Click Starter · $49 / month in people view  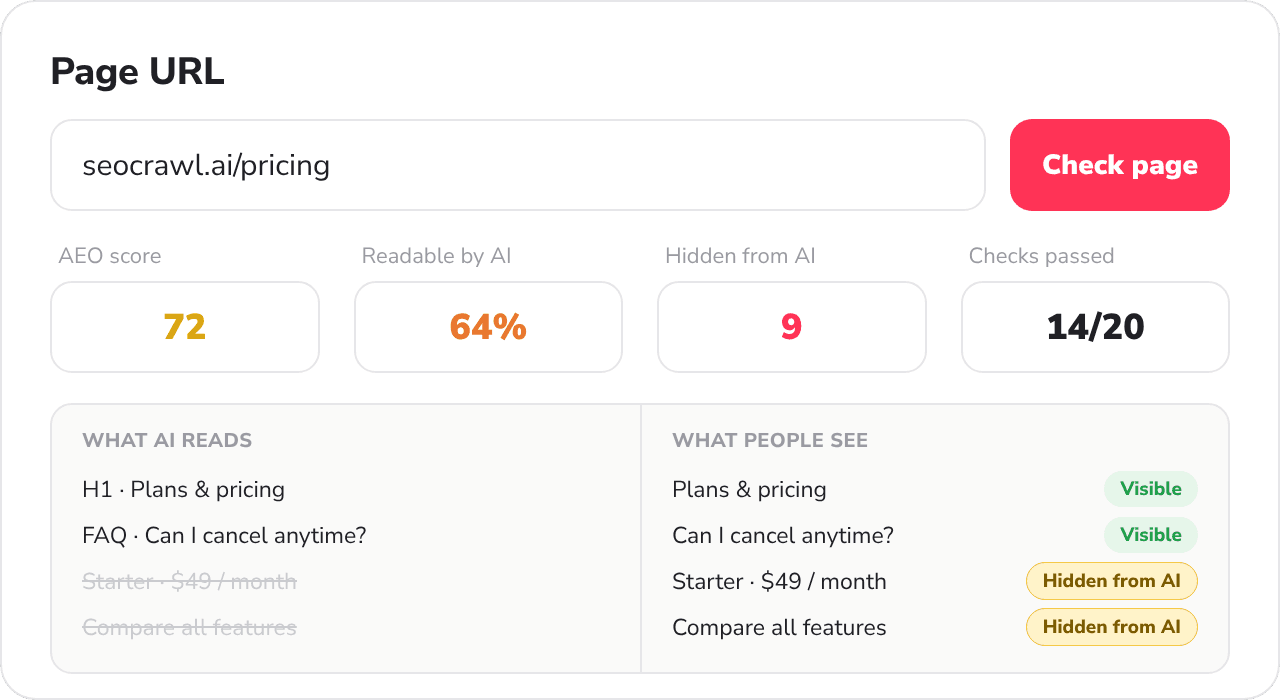(779, 582)
